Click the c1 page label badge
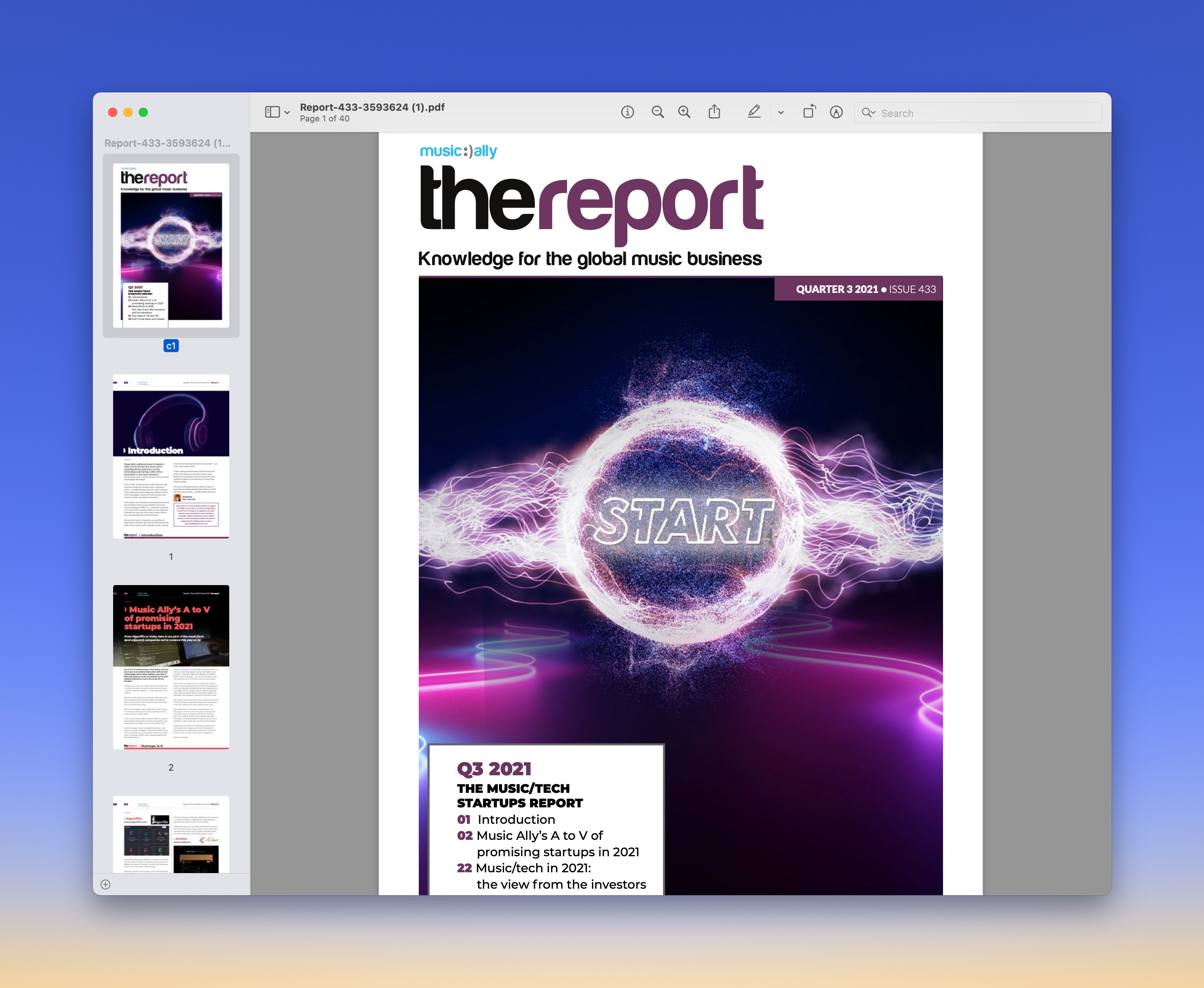 pos(171,346)
